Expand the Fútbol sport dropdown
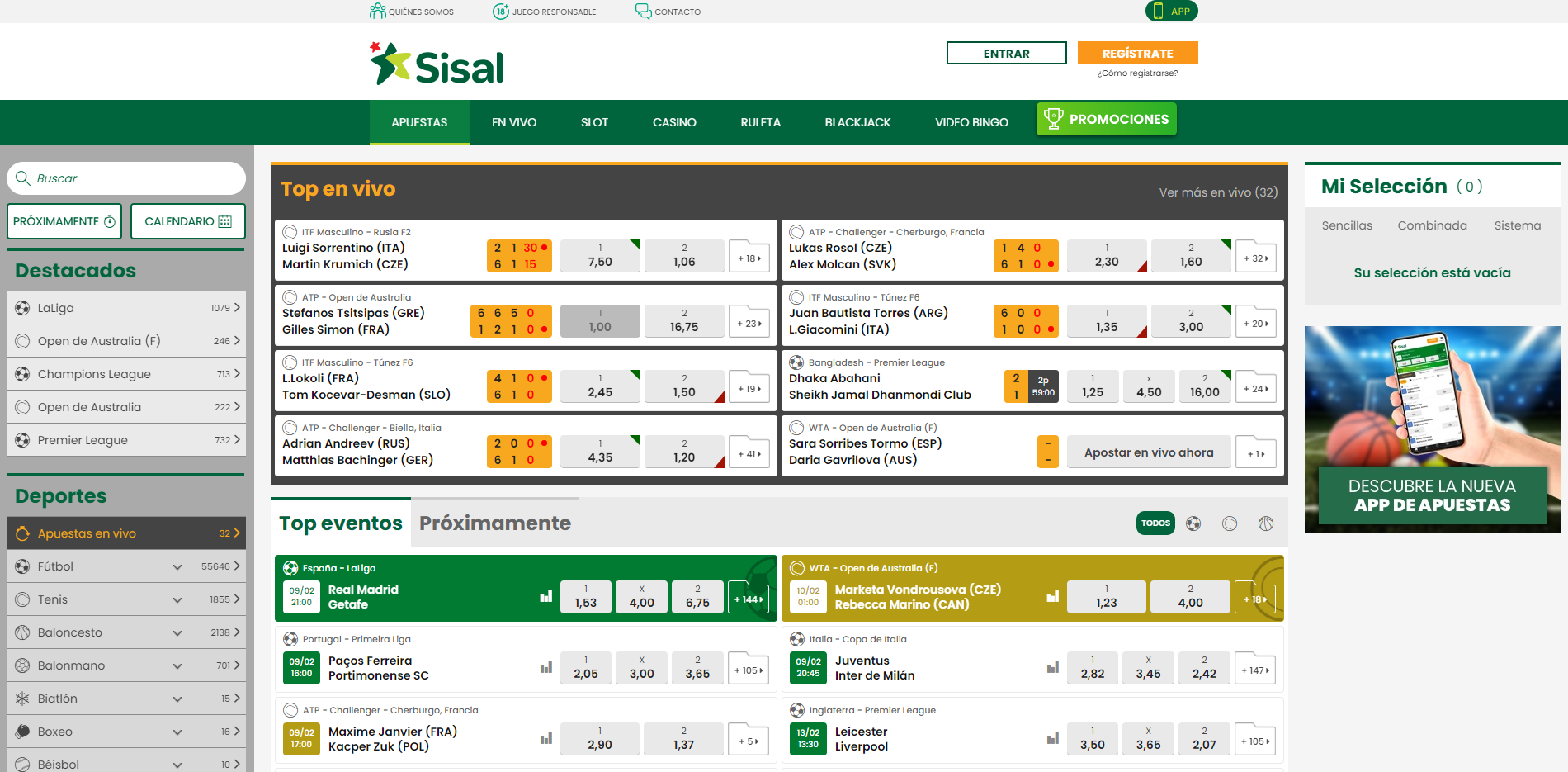 point(177,566)
